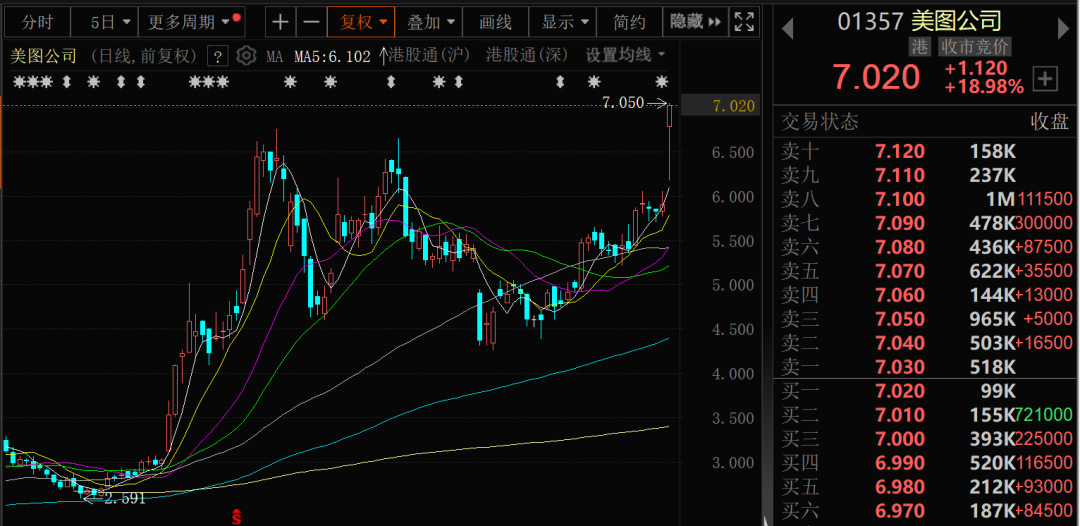Open the 设置均线 dropdown
Screen dimensions: 1080x526
(x=625, y=55)
